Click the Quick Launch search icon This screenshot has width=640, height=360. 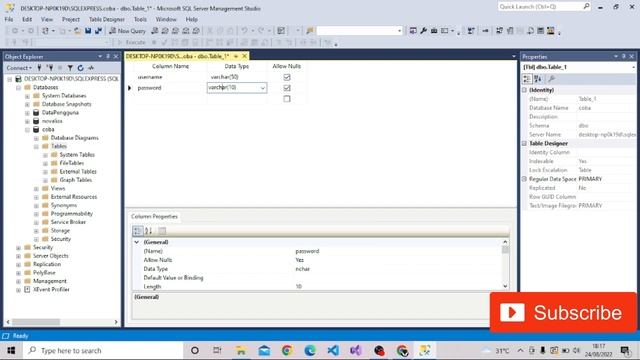pyautogui.click(x=586, y=7)
